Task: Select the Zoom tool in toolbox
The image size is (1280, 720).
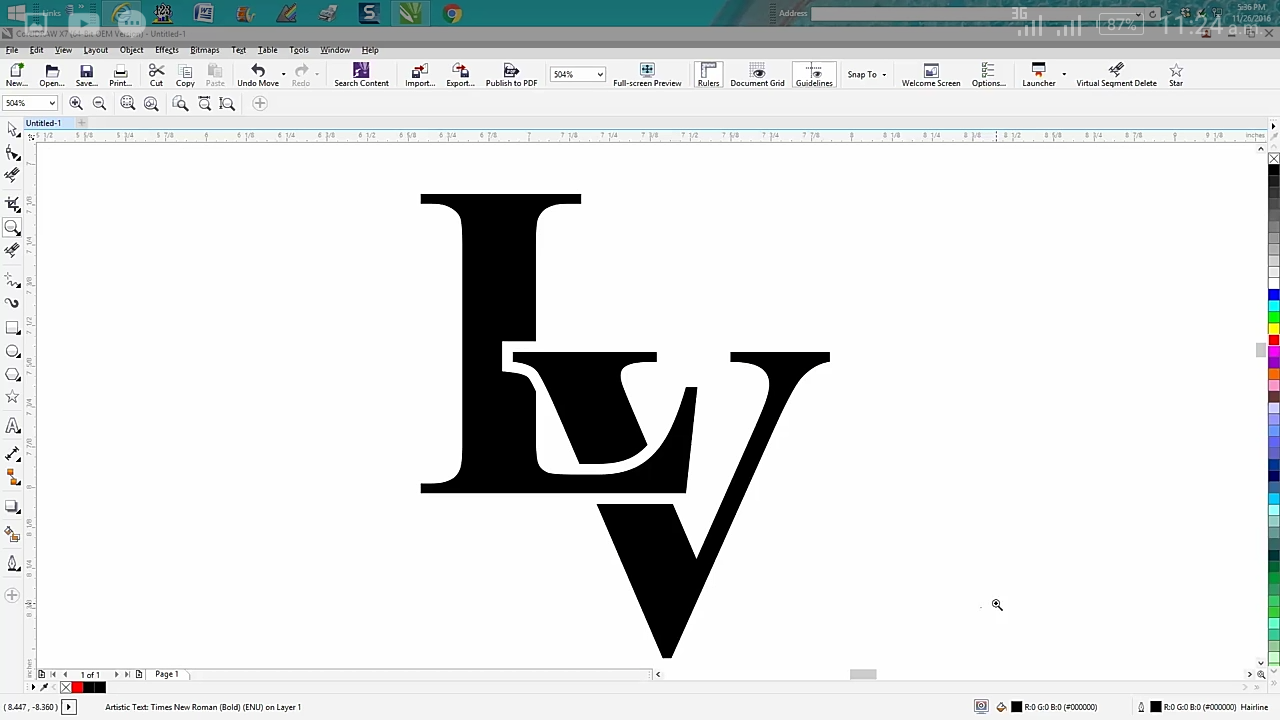Action: (12, 228)
